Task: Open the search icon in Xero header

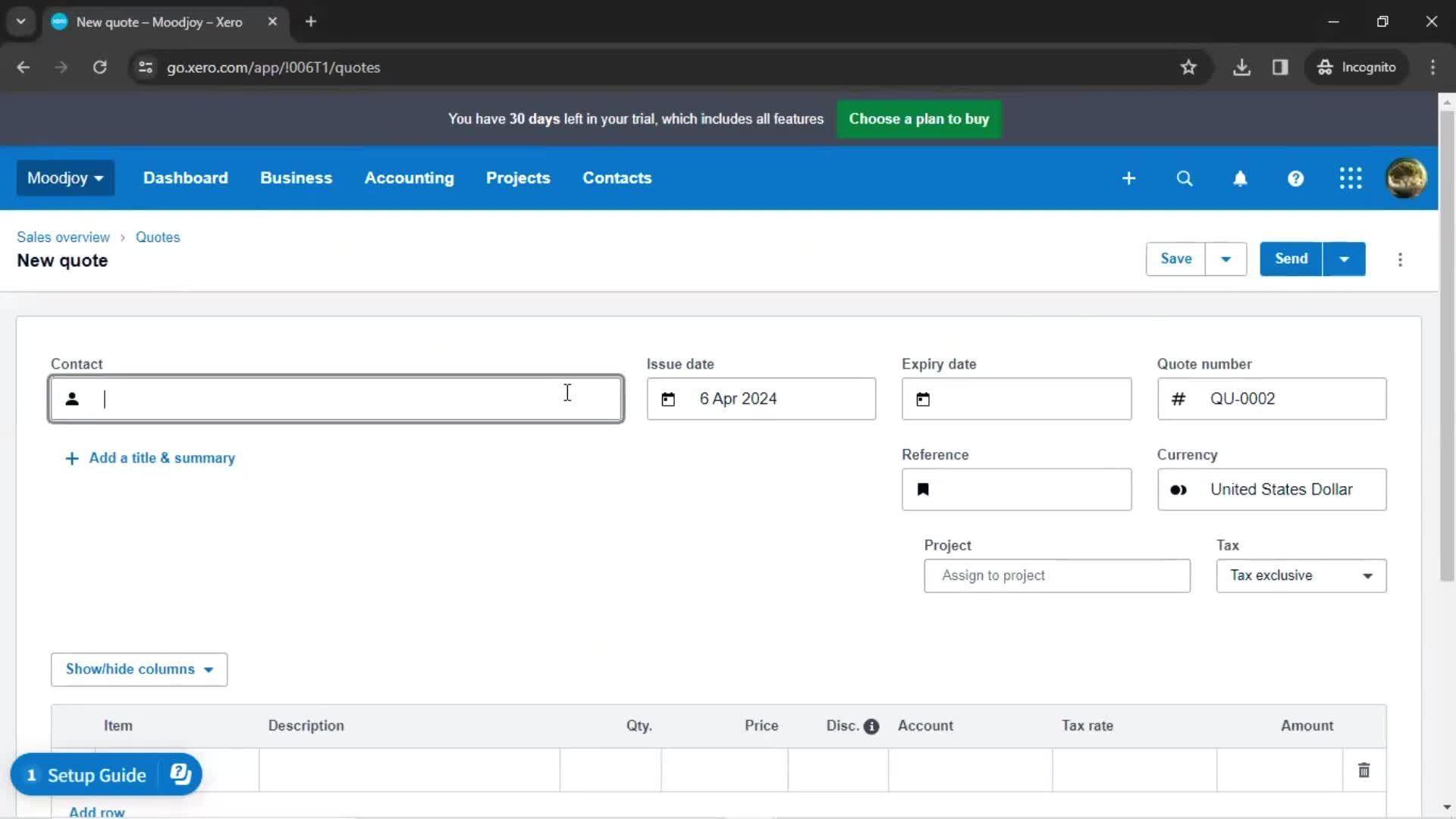Action: (1184, 178)
